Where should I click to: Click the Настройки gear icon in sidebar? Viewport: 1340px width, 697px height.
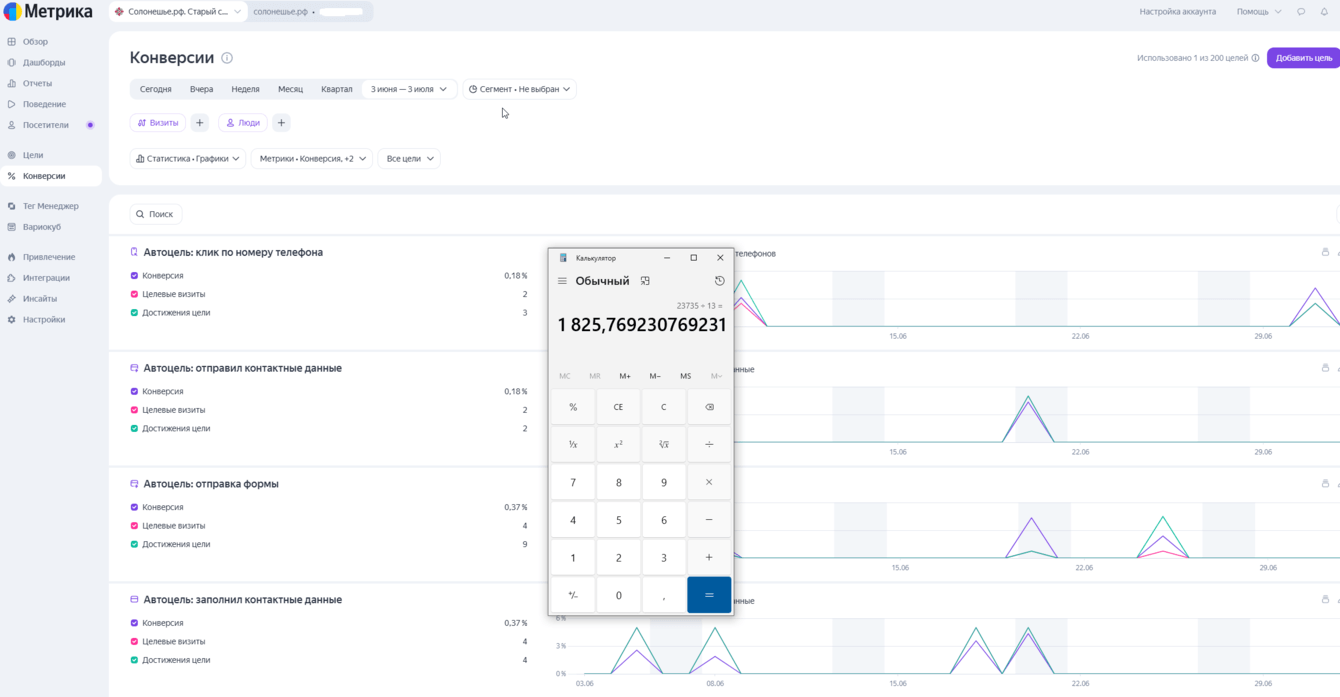pyautogui.click(x=12, y=320)
